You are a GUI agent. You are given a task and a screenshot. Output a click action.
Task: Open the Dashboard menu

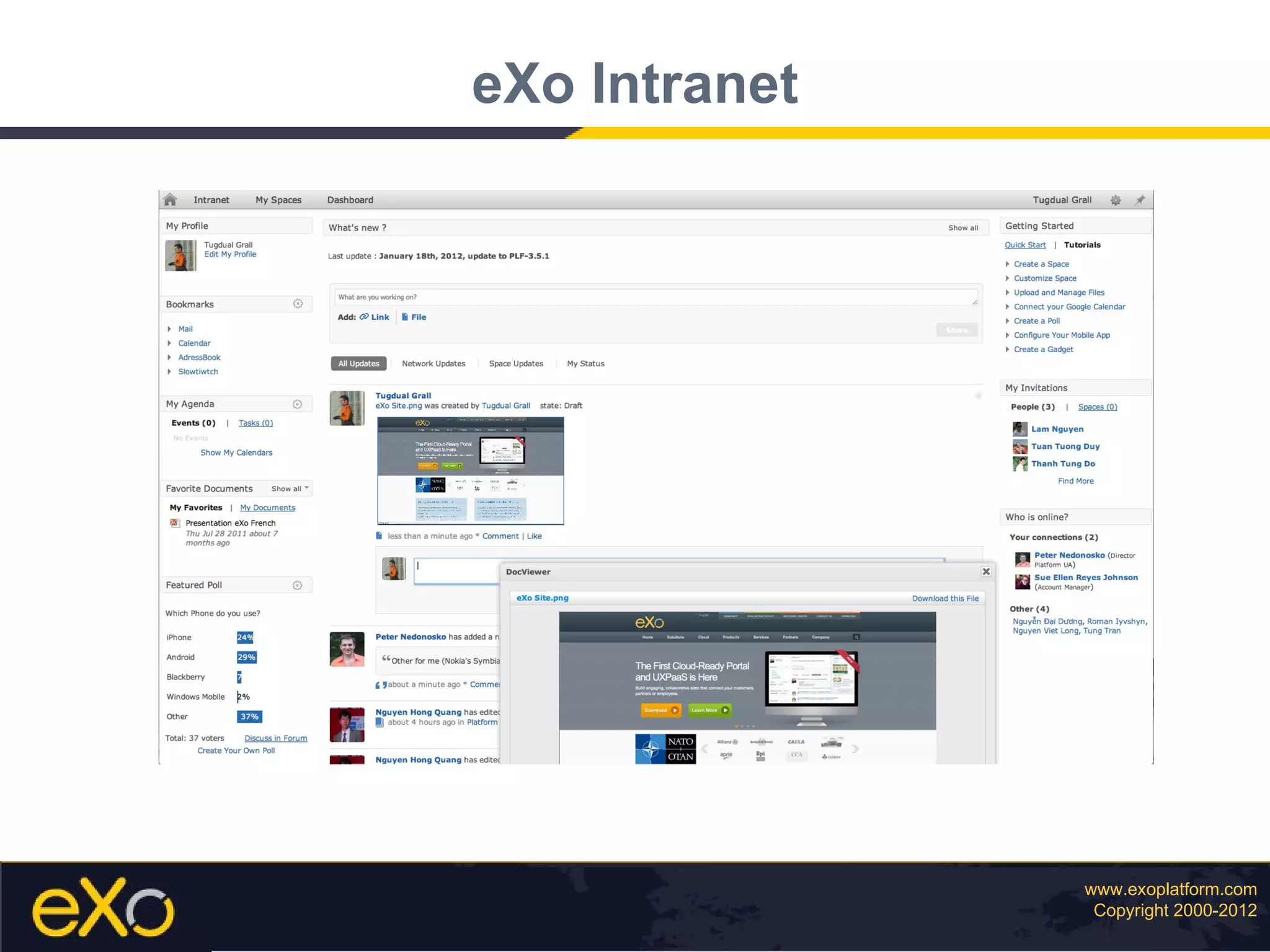pyautogui.click(x=350, y=200)
